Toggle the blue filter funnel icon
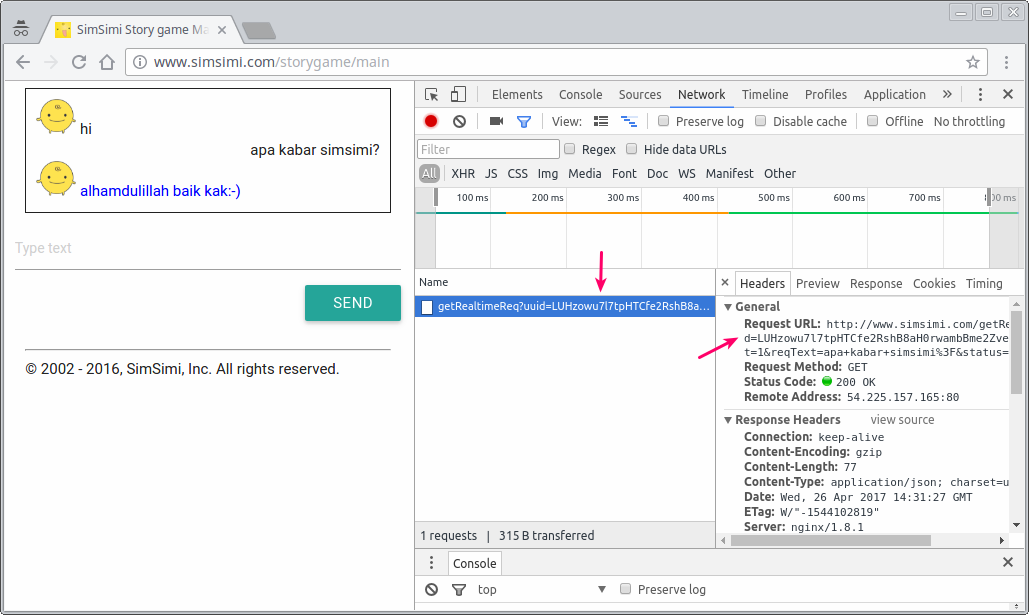1029x615 pixels. pyautogui.click(x=524, y=121)
